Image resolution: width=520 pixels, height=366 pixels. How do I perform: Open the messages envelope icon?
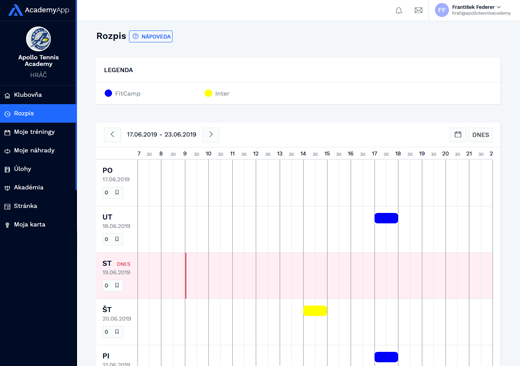[x=418, y=10]
